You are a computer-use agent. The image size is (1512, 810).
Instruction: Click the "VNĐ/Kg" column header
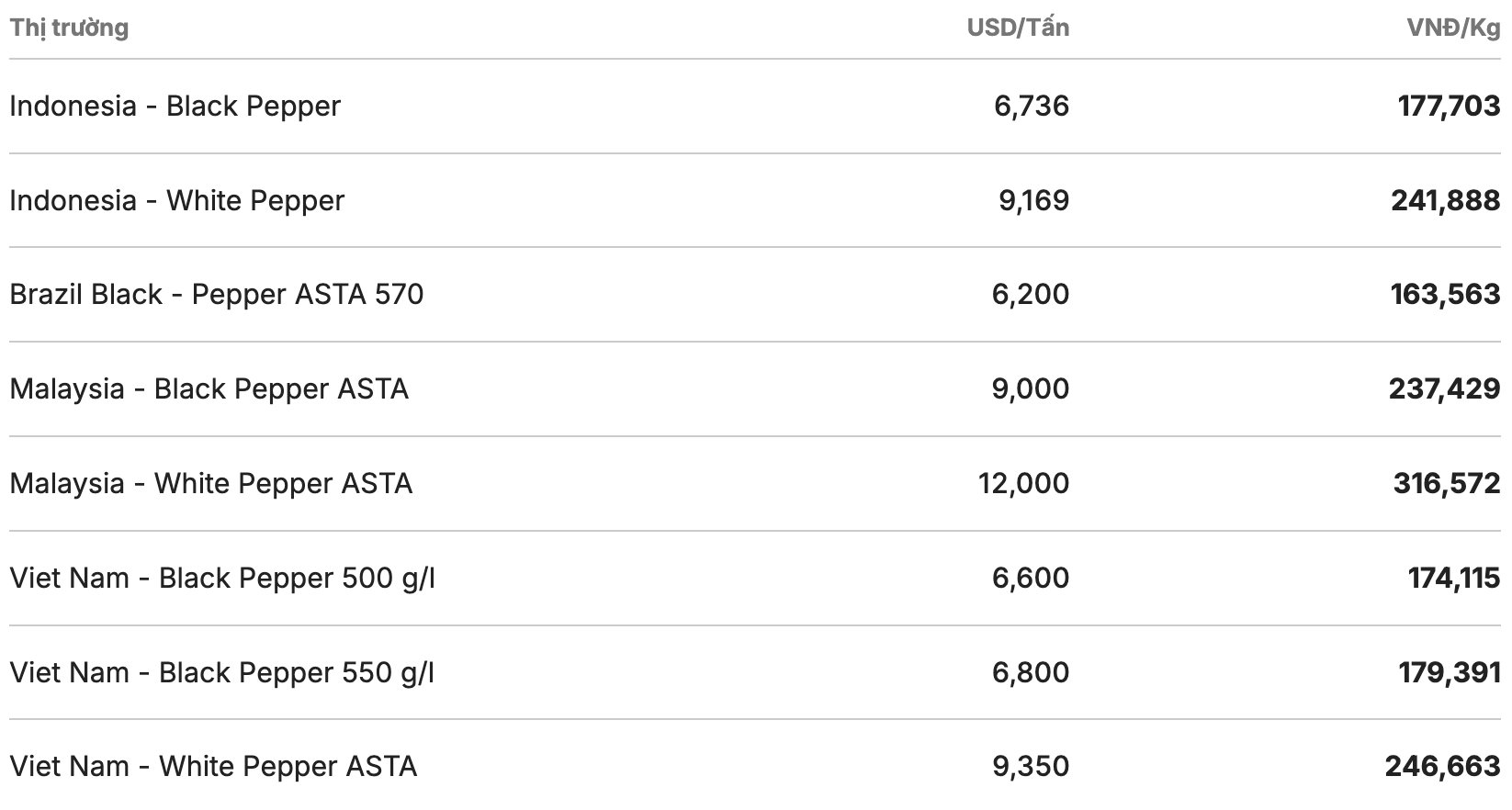coord(1453,28)
